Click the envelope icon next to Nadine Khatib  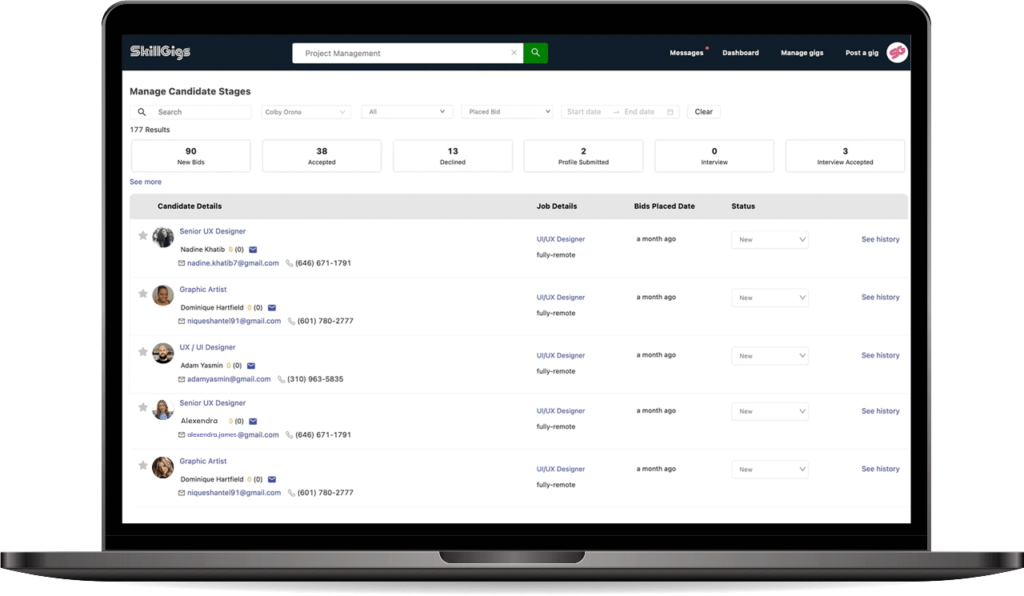(x=253, y=250)
